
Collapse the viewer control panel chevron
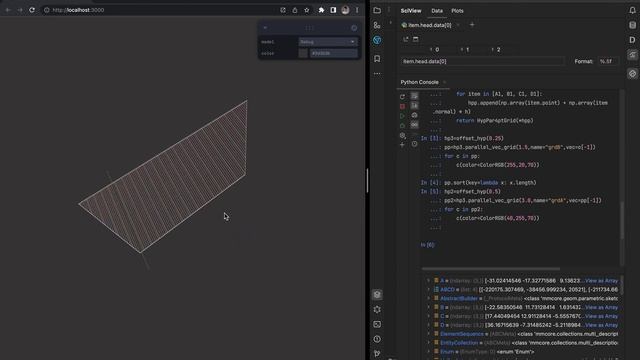click(265, 28)
